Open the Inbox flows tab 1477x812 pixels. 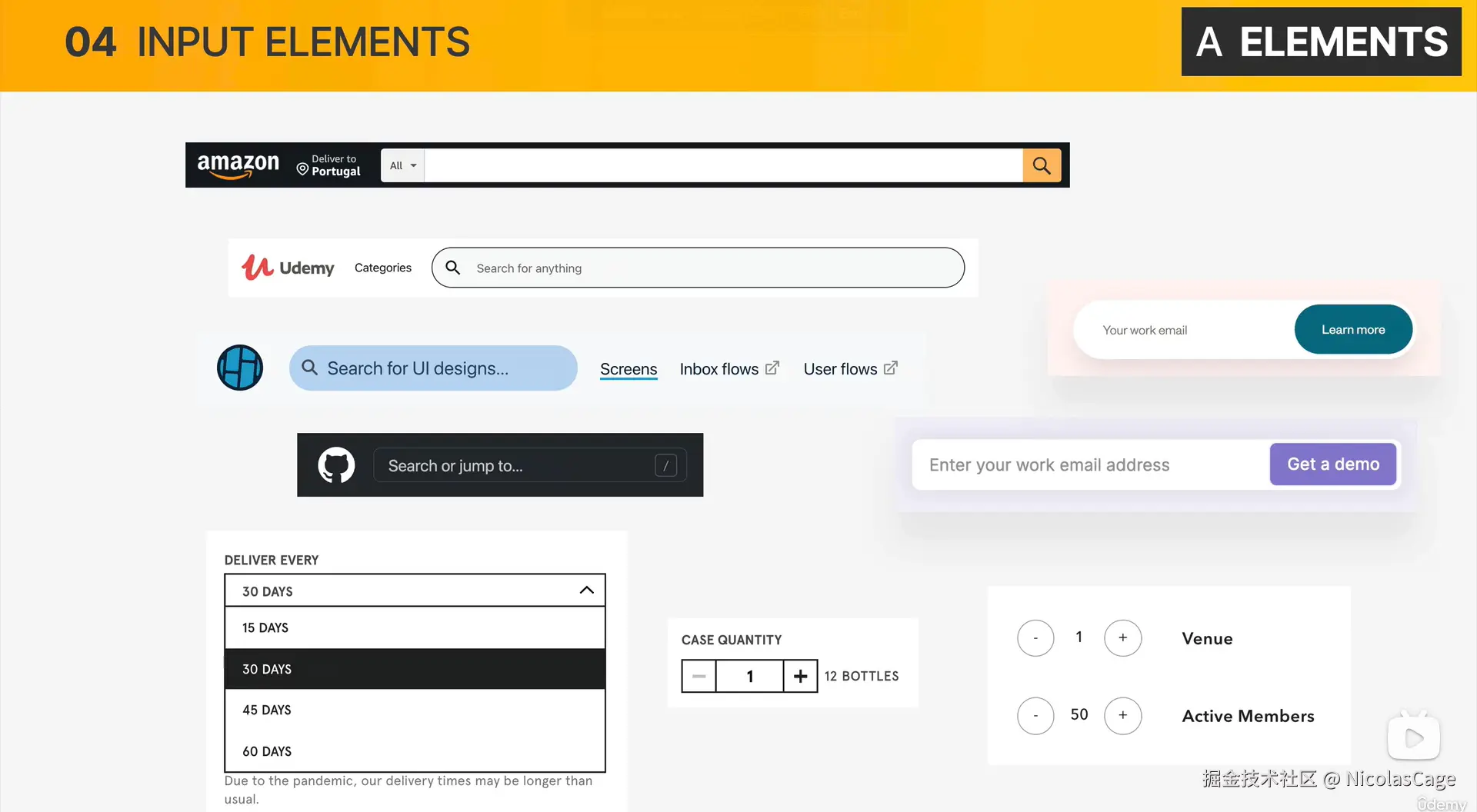coord(729,369)
